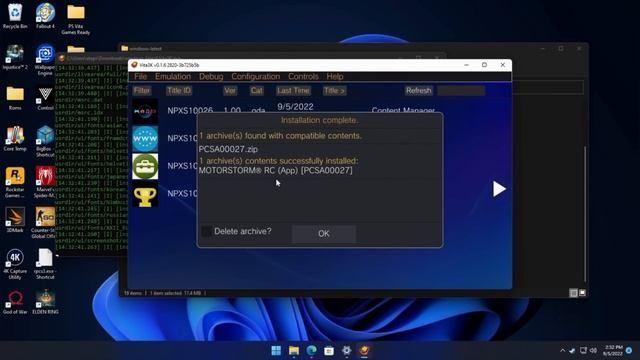The height and width of the screenshot is (360, 640).
Task: Switch Explorer window to details view icon
Action: point(573,293)
